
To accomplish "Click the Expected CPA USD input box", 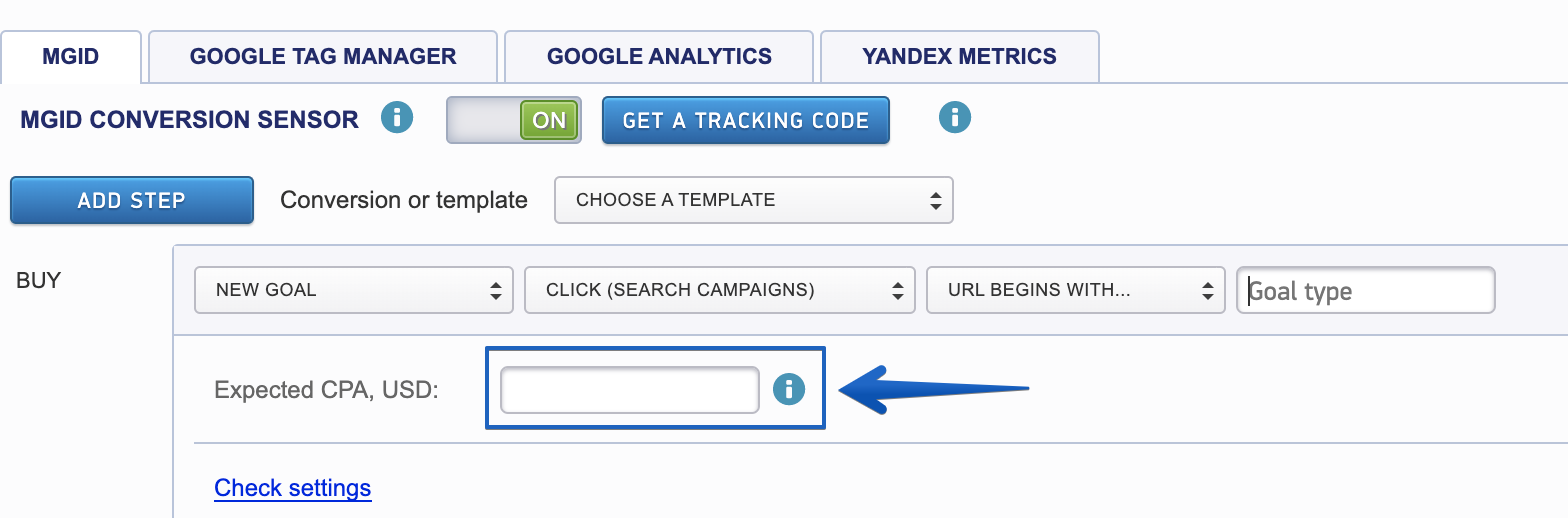I will [630, 390].
